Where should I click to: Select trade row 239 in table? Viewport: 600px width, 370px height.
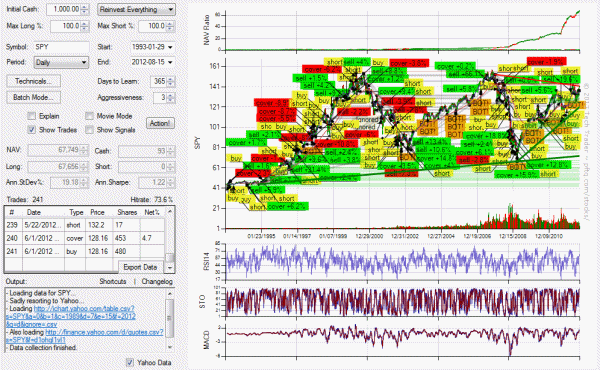point(85,225)
